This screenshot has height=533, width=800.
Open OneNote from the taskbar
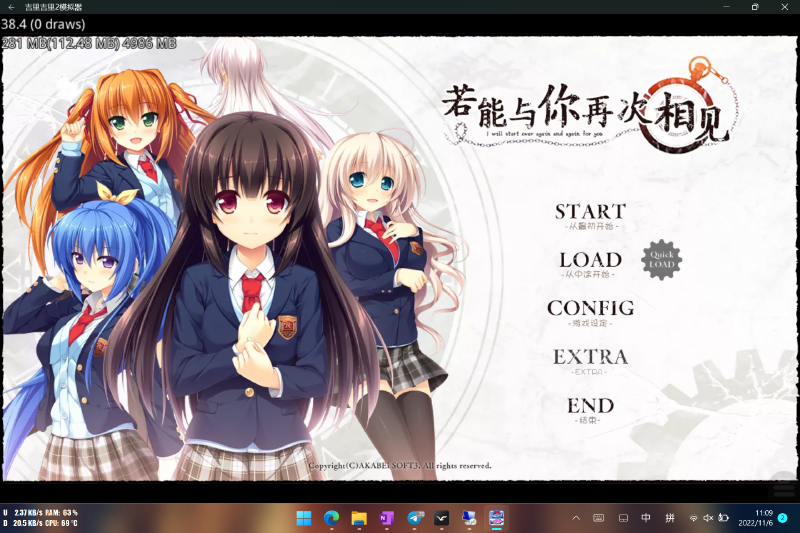pos(387,518)
